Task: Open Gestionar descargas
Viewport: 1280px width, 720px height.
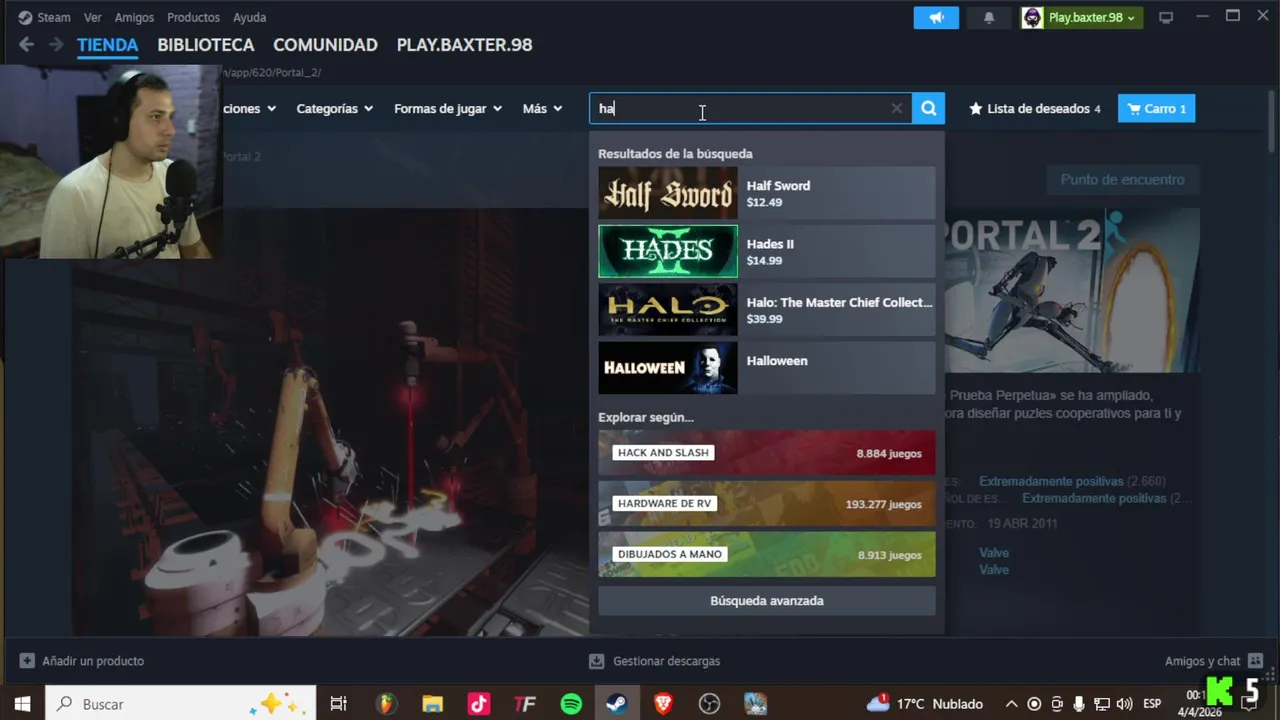Action: point(655,661)
